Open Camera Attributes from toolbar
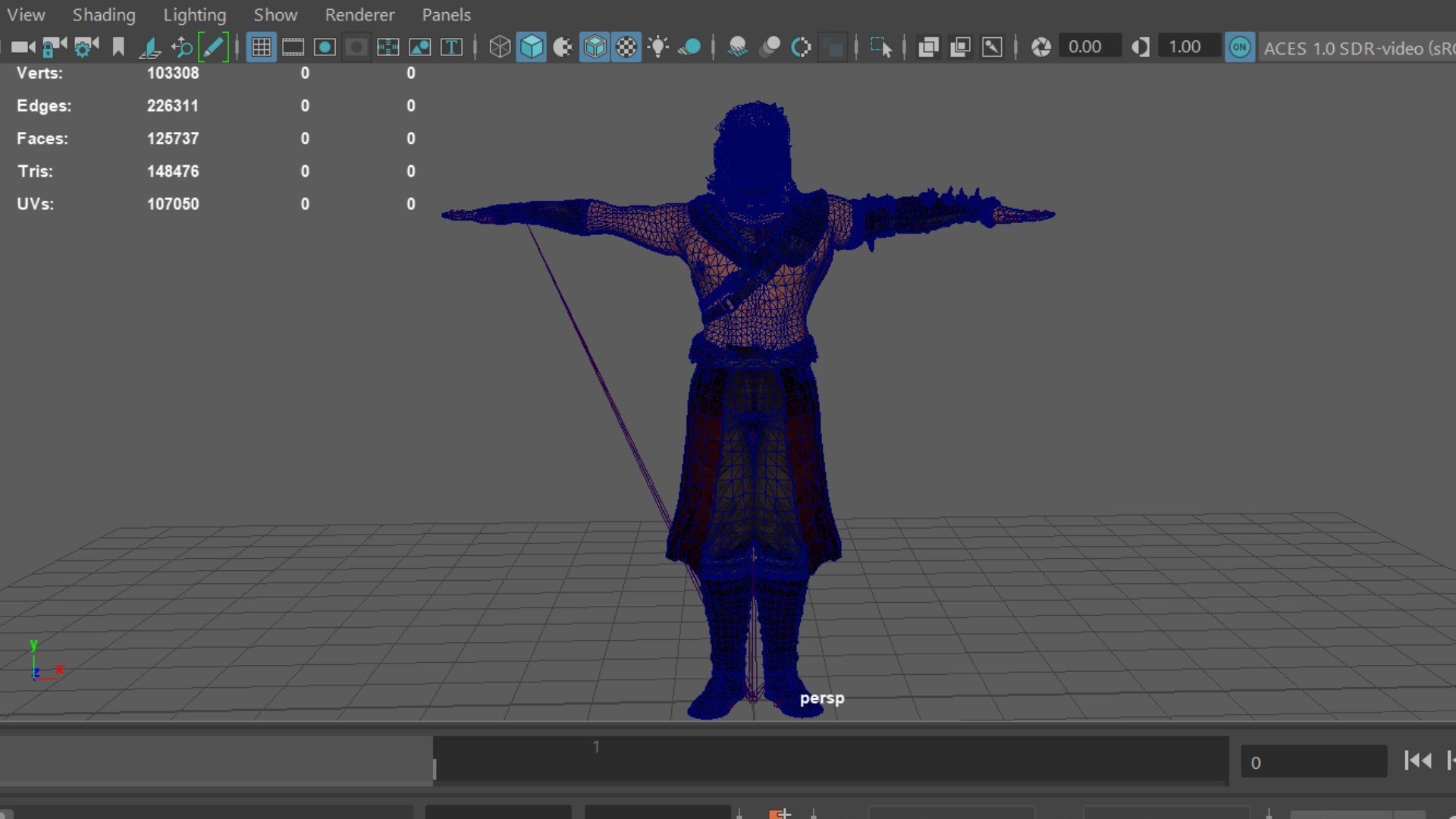 86,47
